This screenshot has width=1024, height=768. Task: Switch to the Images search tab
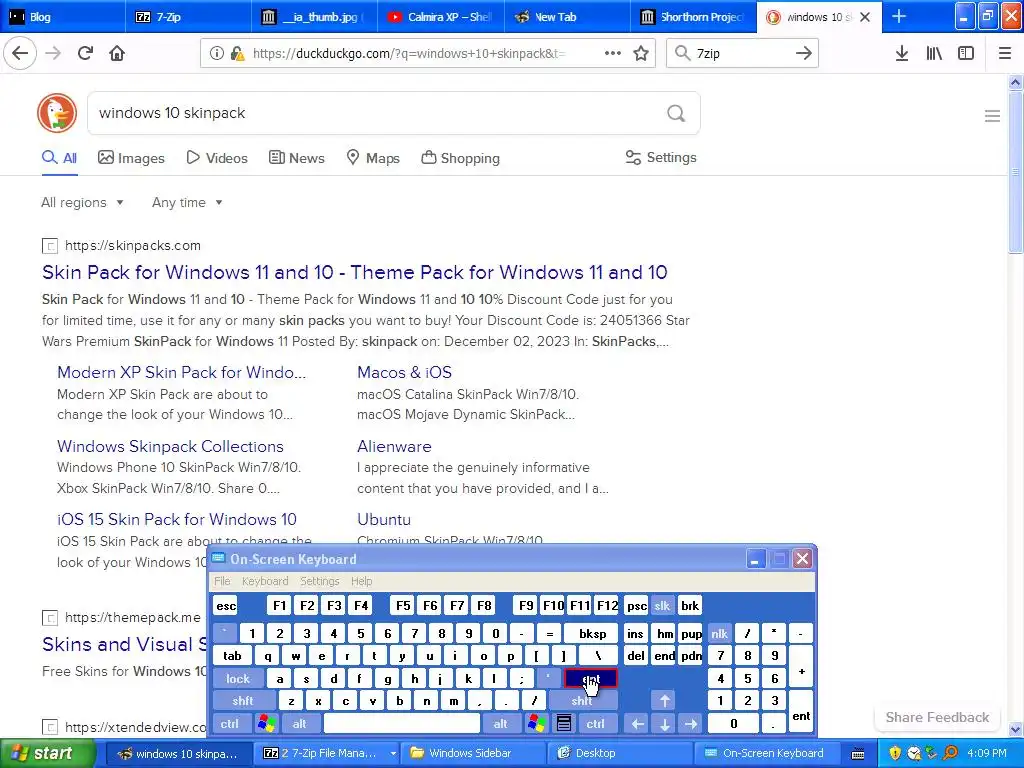pyautogui.click(x=131, y=158)
